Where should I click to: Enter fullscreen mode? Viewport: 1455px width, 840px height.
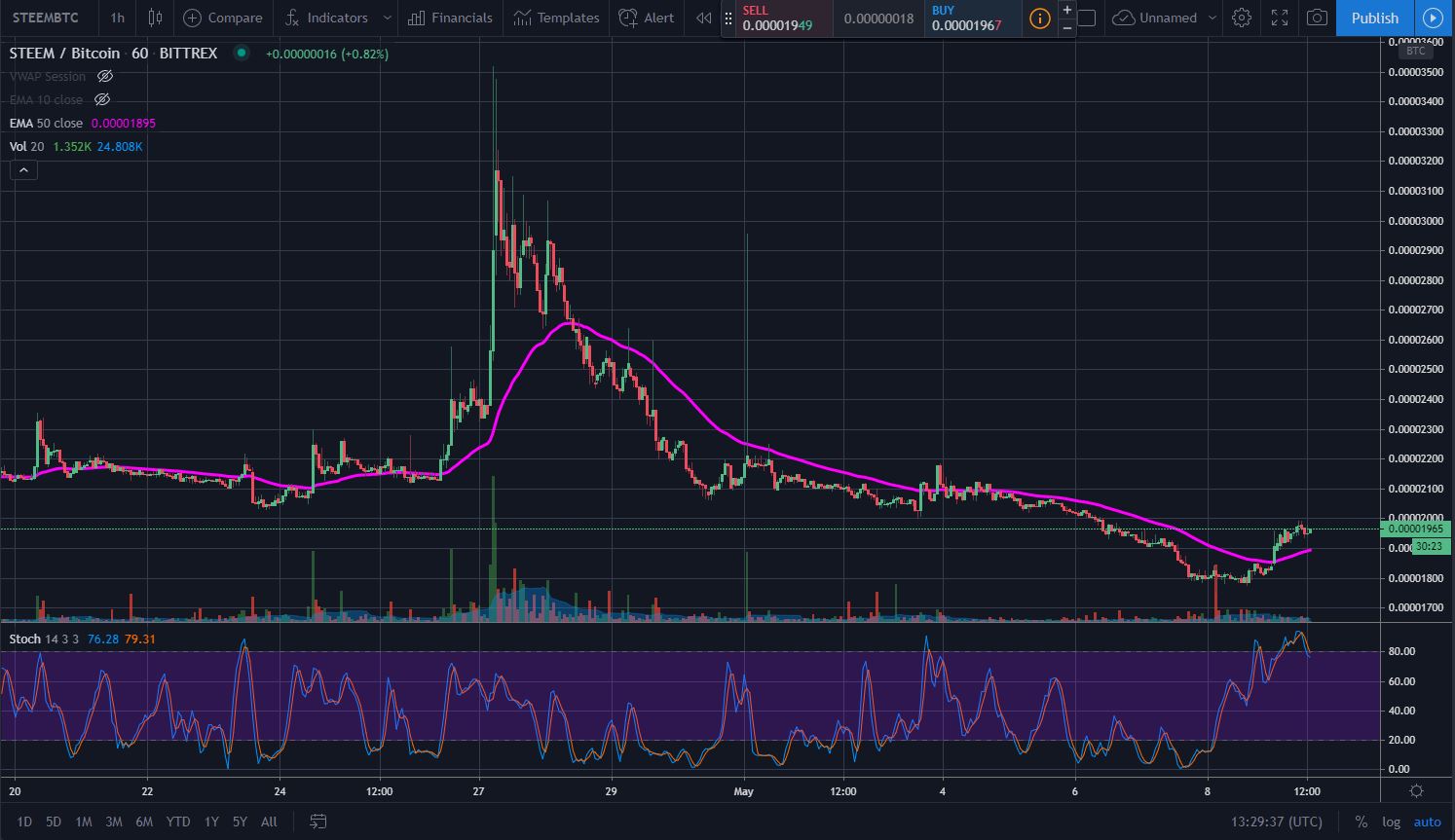click(1280, 18)
